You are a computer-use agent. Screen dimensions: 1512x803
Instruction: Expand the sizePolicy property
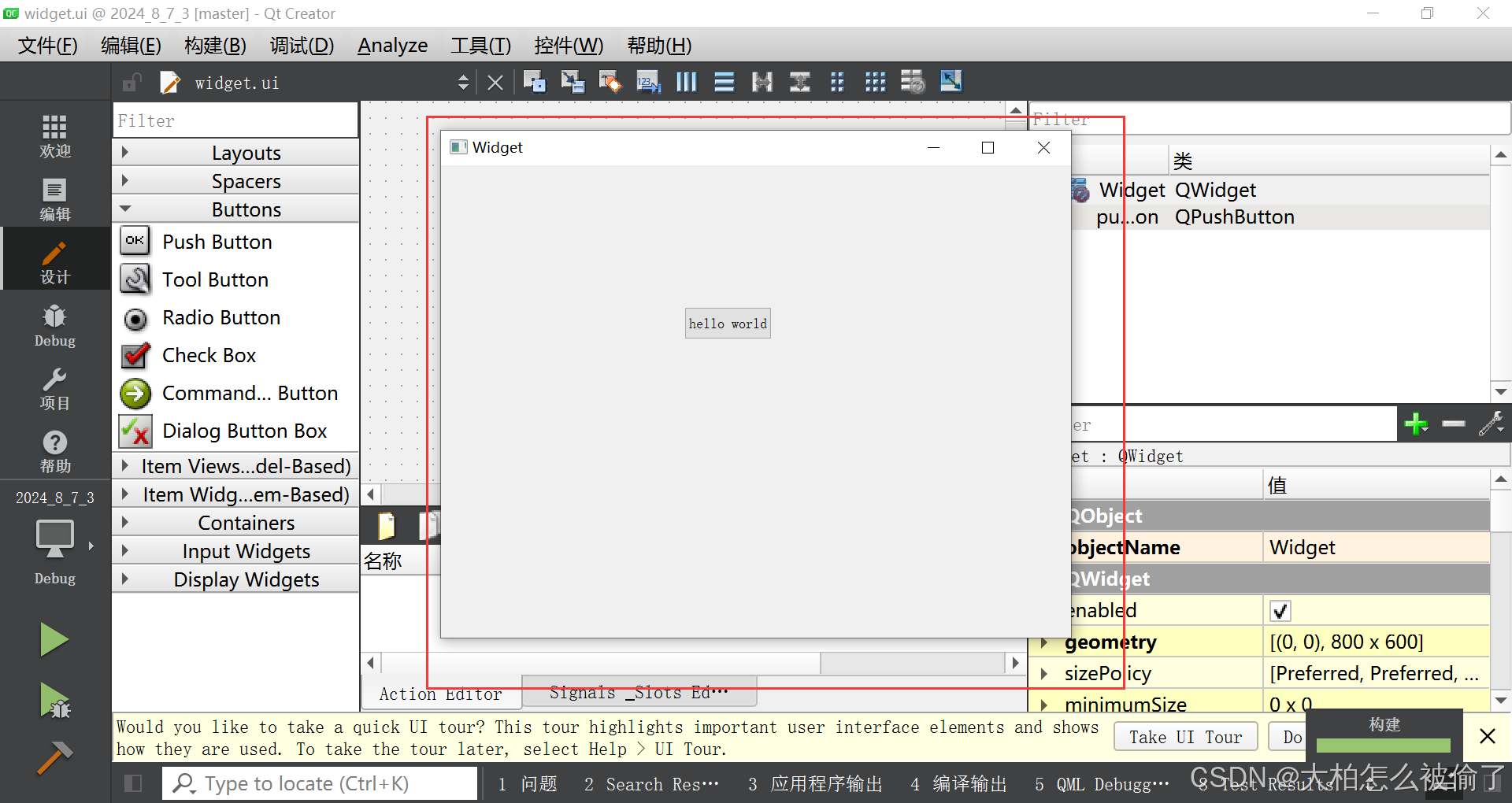coord(1044,674)
